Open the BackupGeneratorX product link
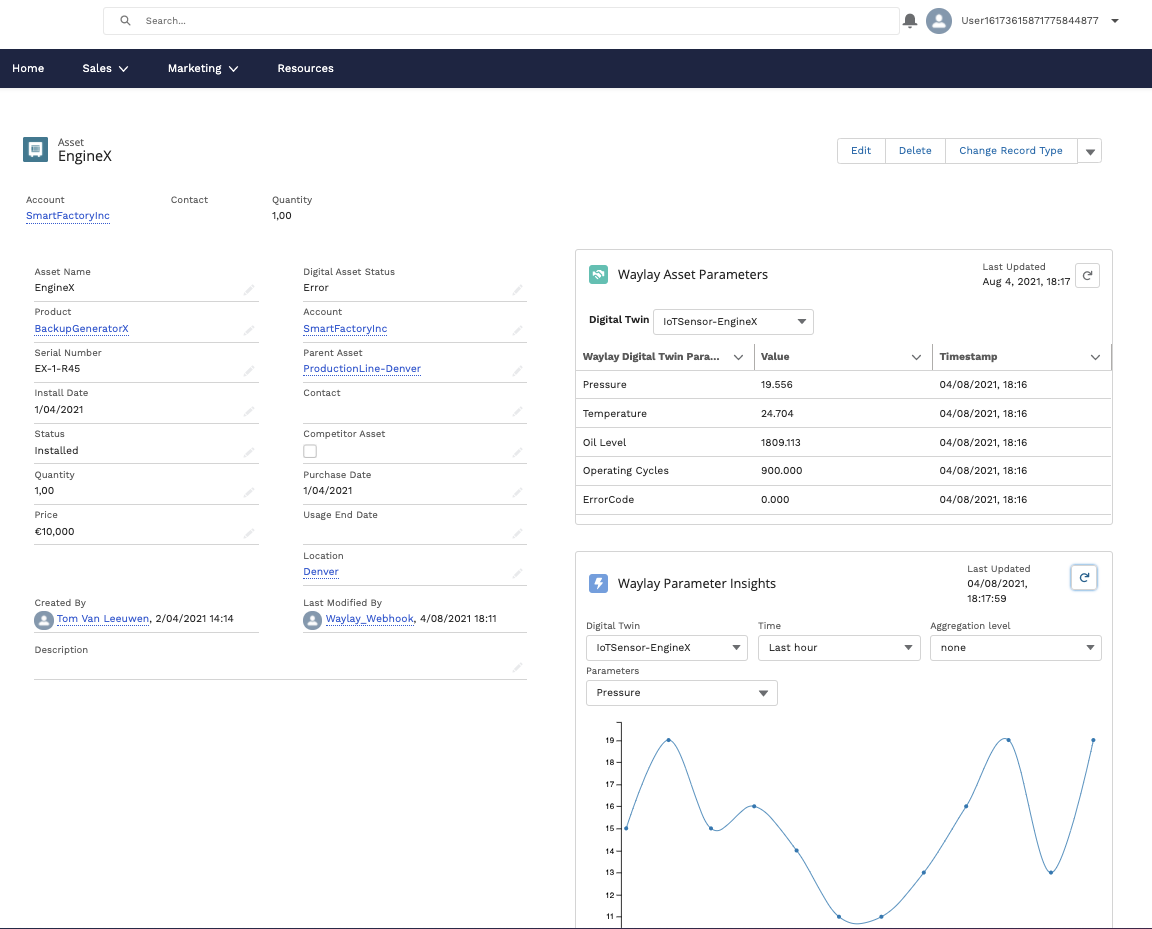Viewport: 1152px width, 929px height. coord(82,329)
